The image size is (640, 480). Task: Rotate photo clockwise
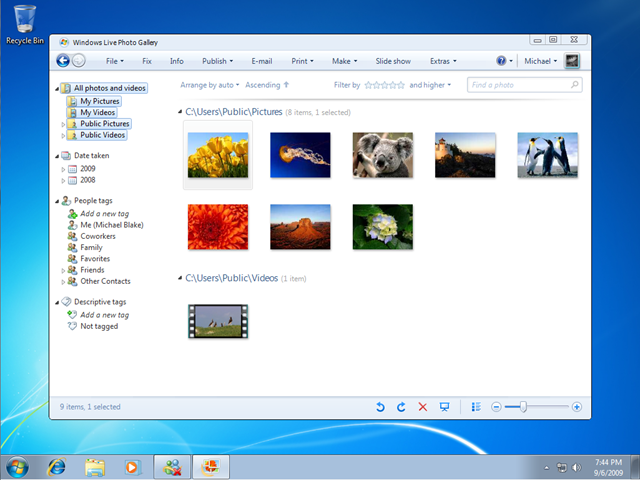tap(401, 407)
